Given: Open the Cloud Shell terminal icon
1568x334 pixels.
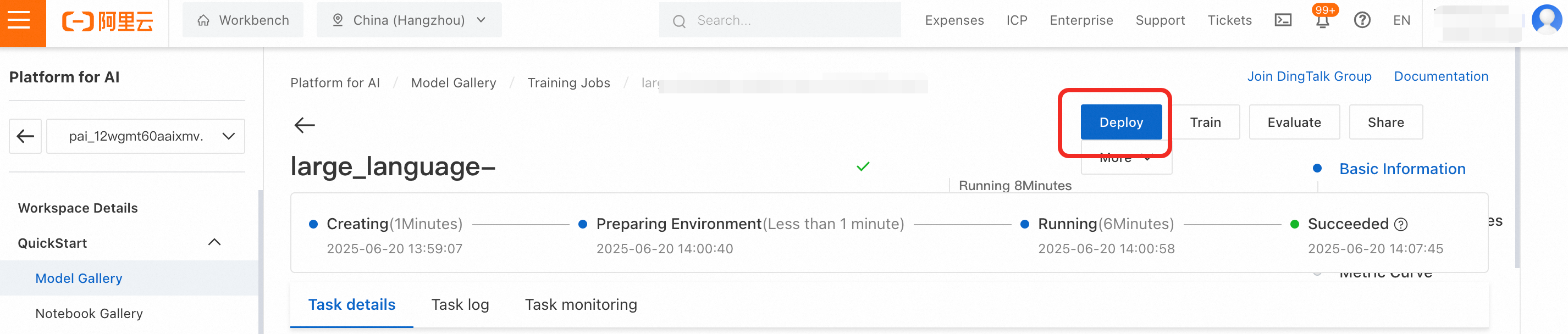Looking at the screenshot, I should [1283, 21].
